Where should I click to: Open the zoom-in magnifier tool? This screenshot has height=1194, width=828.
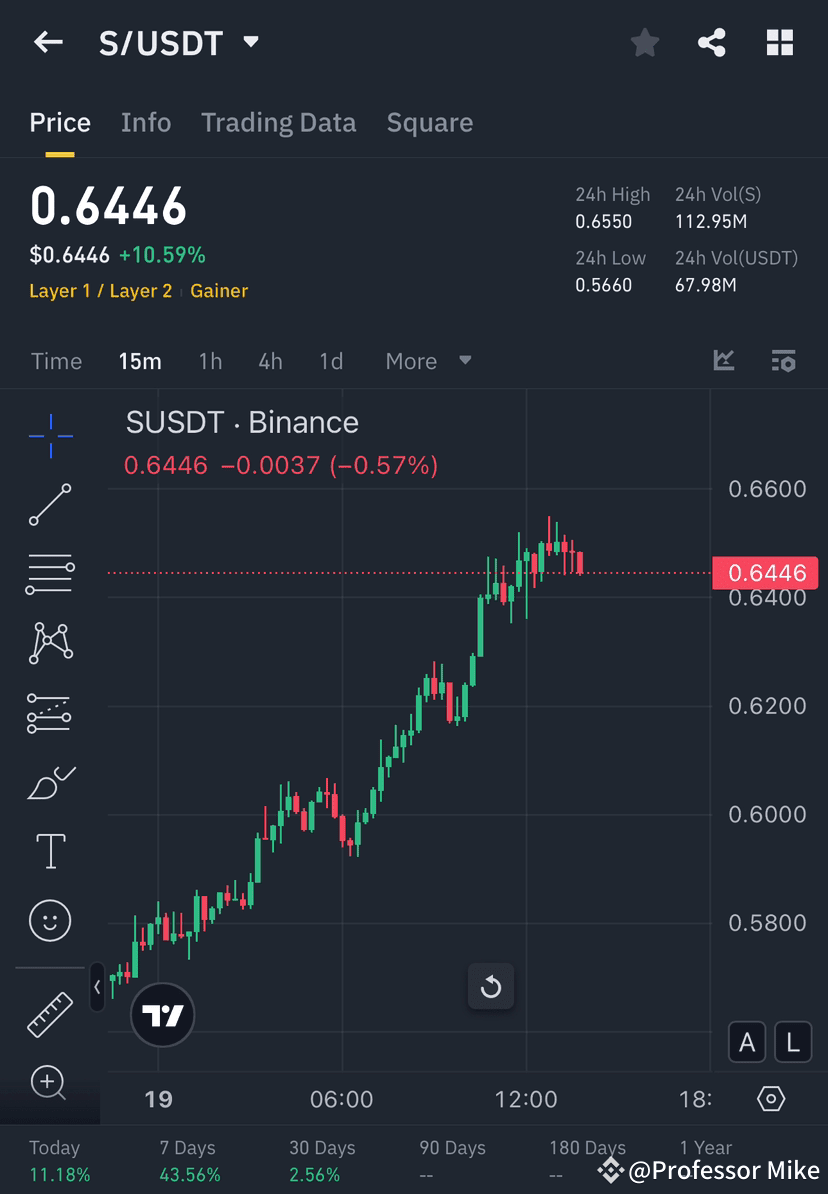pyautogui.click(x=50, y=1083)
